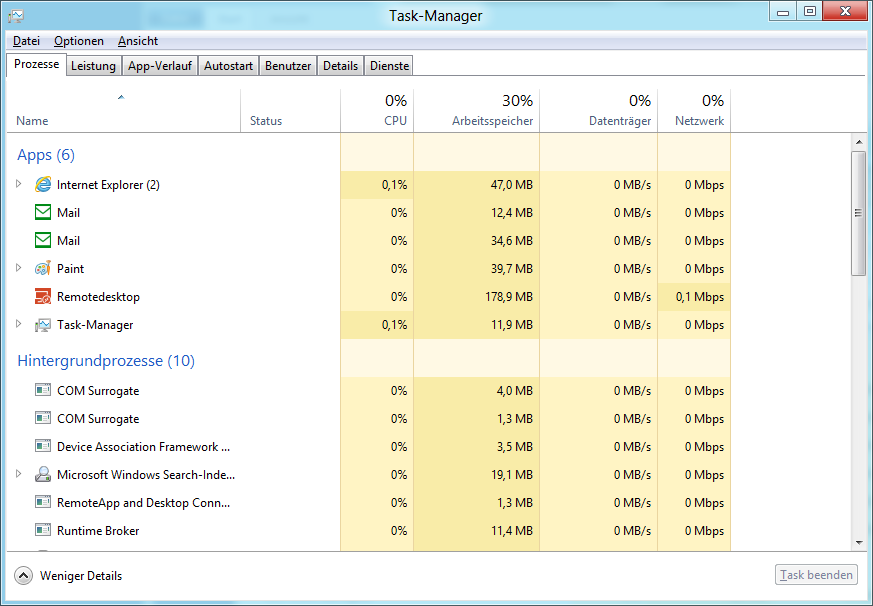The image size is (873, 606).
Task: Click the Weniger Details label
Action: [81, 576]
